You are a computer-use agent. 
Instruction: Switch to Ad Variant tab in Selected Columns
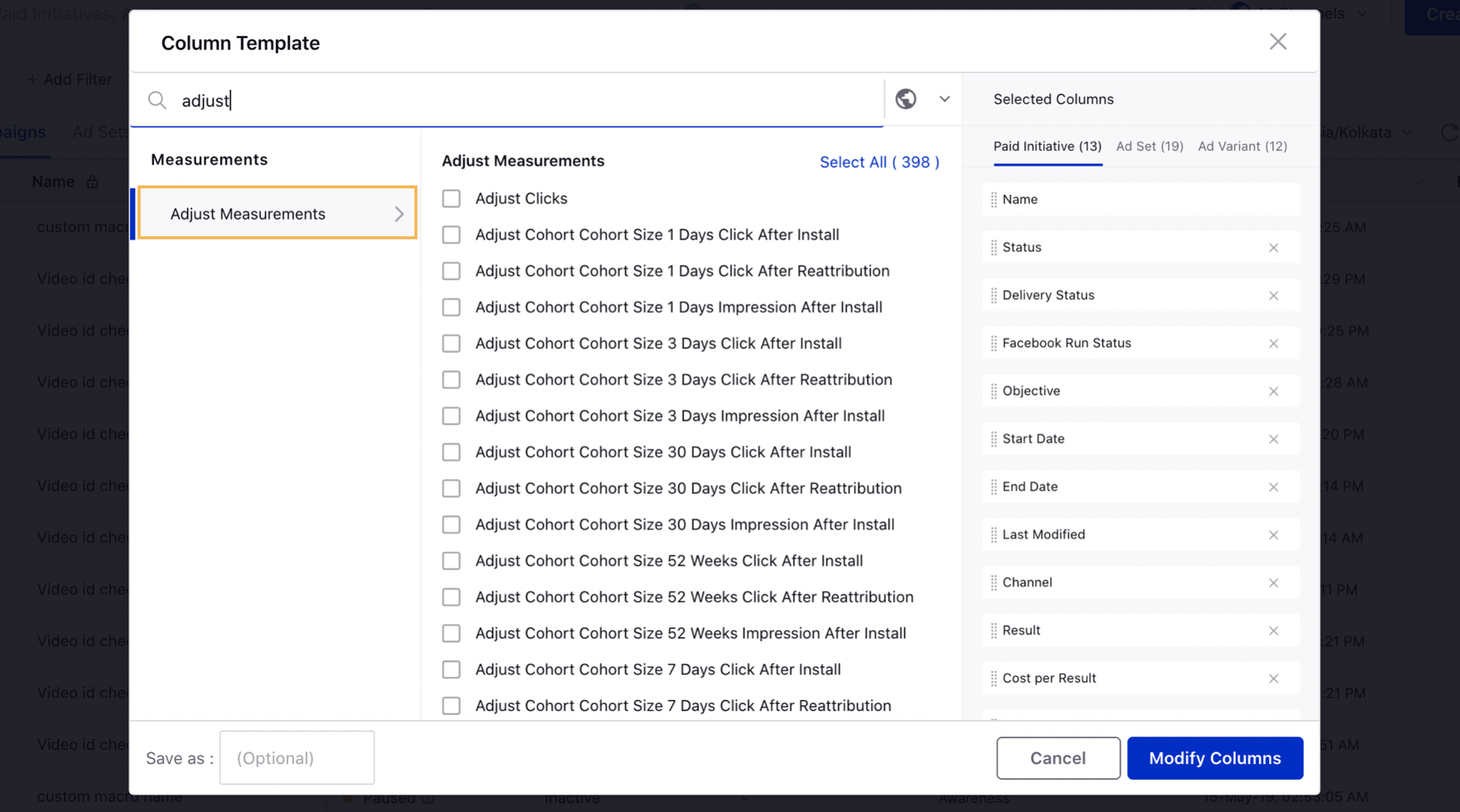point(1243,146)
